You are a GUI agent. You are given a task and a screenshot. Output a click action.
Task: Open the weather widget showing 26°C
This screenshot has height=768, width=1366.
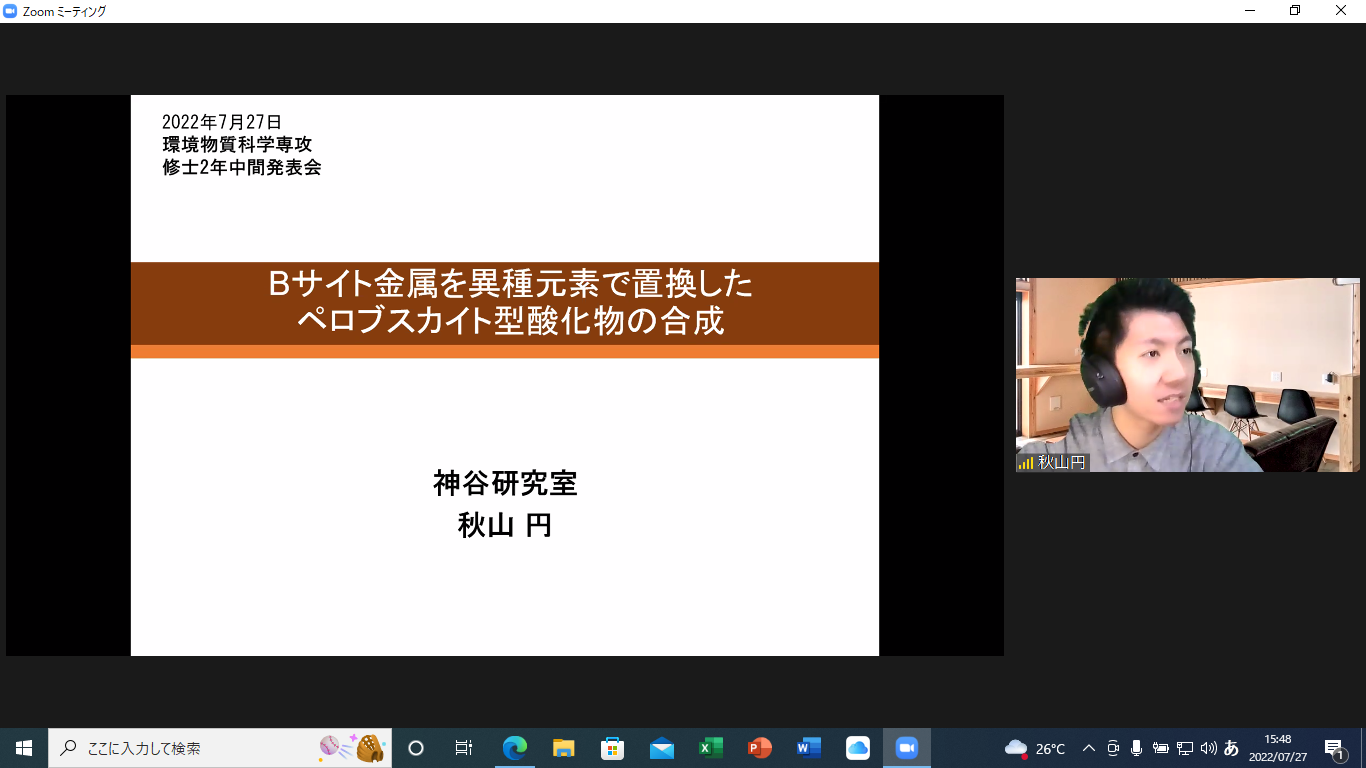pos(1035,748)
